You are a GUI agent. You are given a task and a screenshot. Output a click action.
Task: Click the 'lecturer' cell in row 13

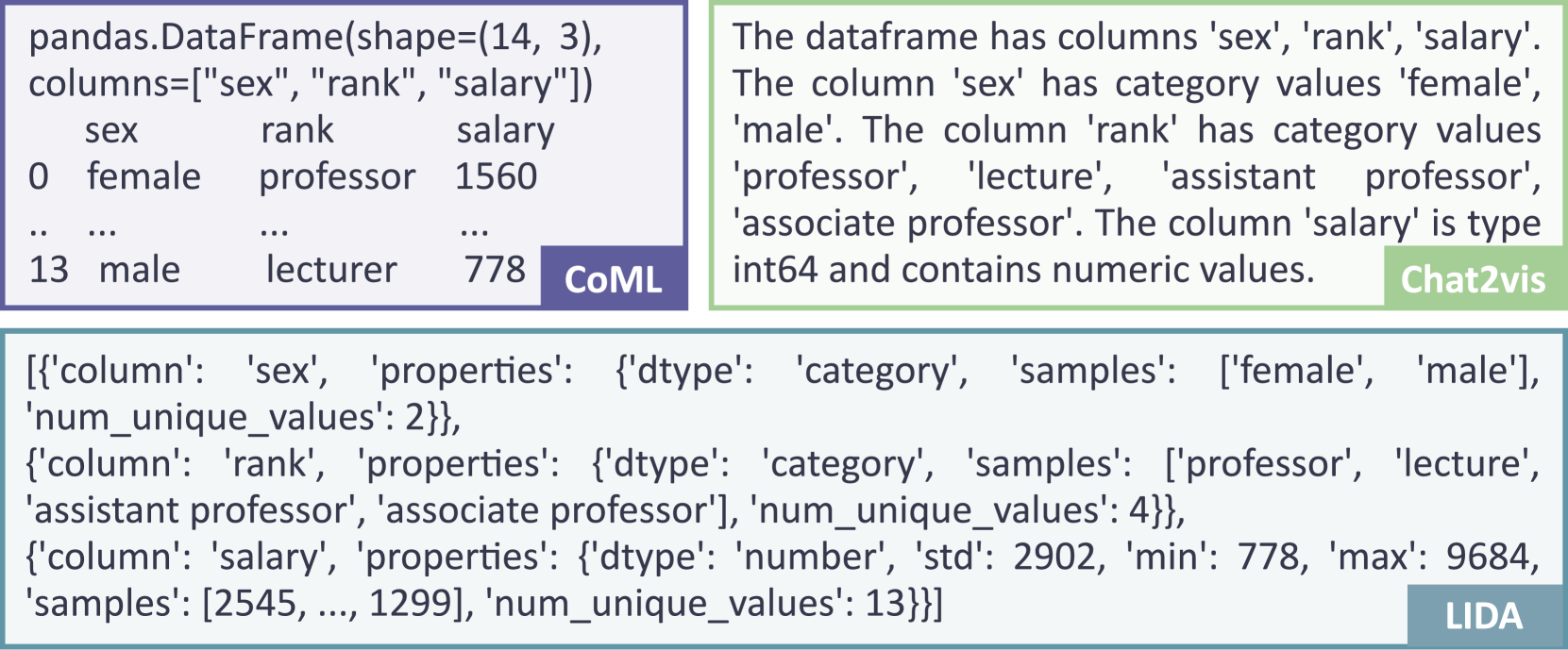[x=331, y=270]
